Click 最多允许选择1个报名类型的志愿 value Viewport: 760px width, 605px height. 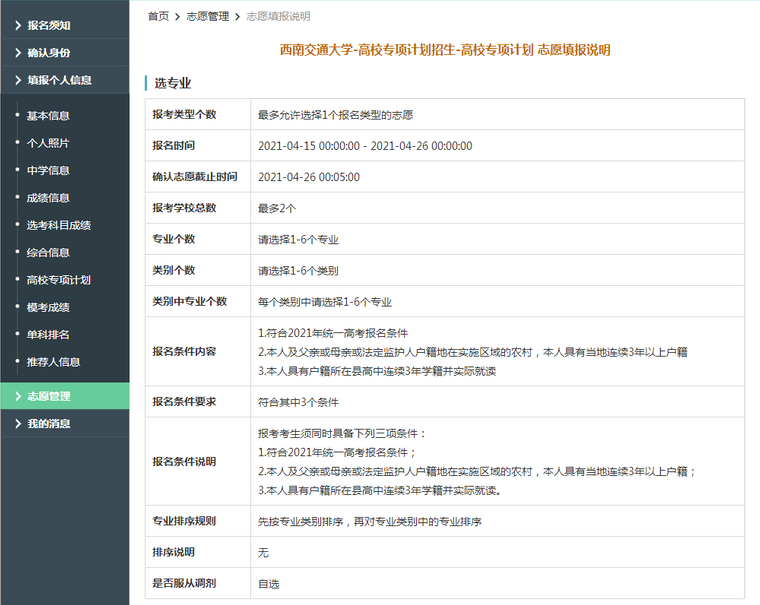click(335, 115)
